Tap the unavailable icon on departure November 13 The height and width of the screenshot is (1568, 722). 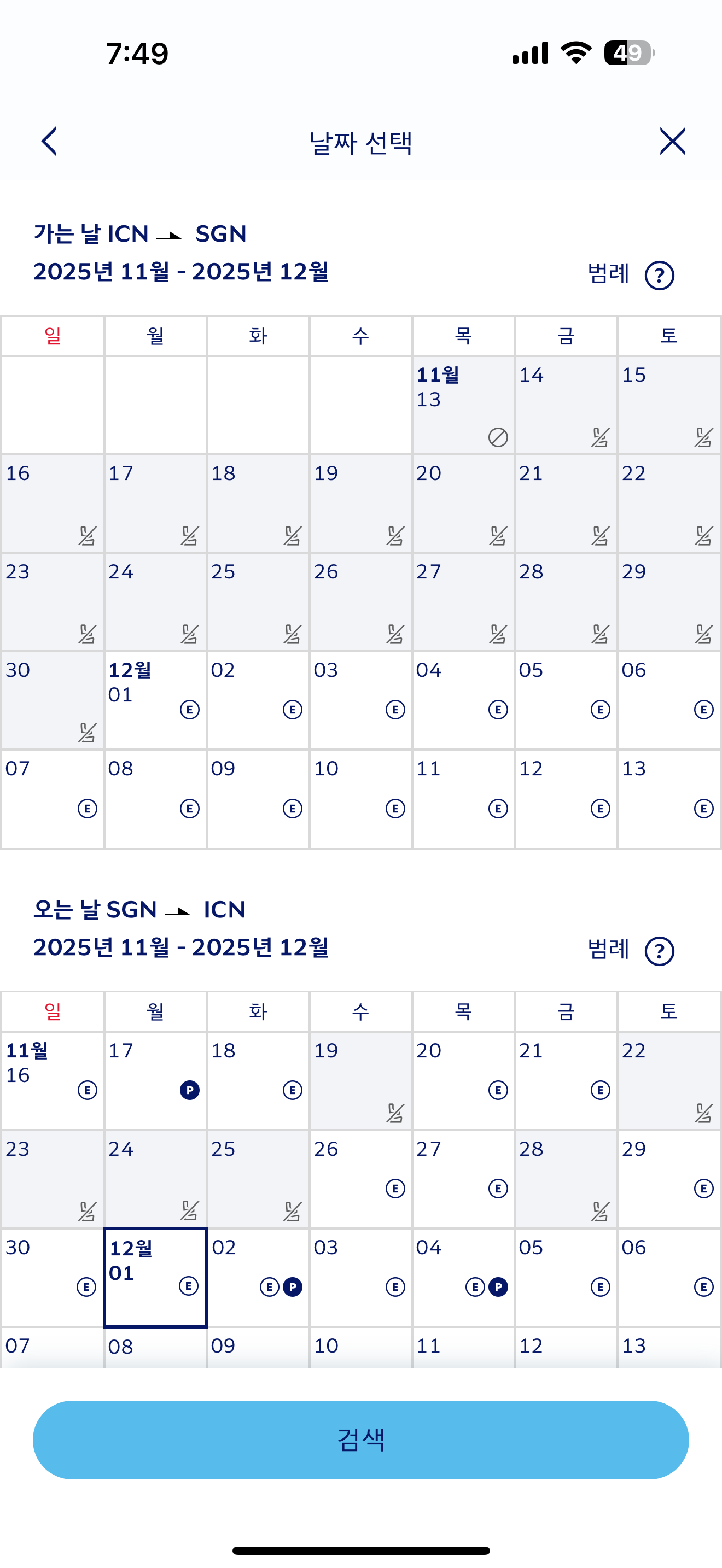coord(498,437)
